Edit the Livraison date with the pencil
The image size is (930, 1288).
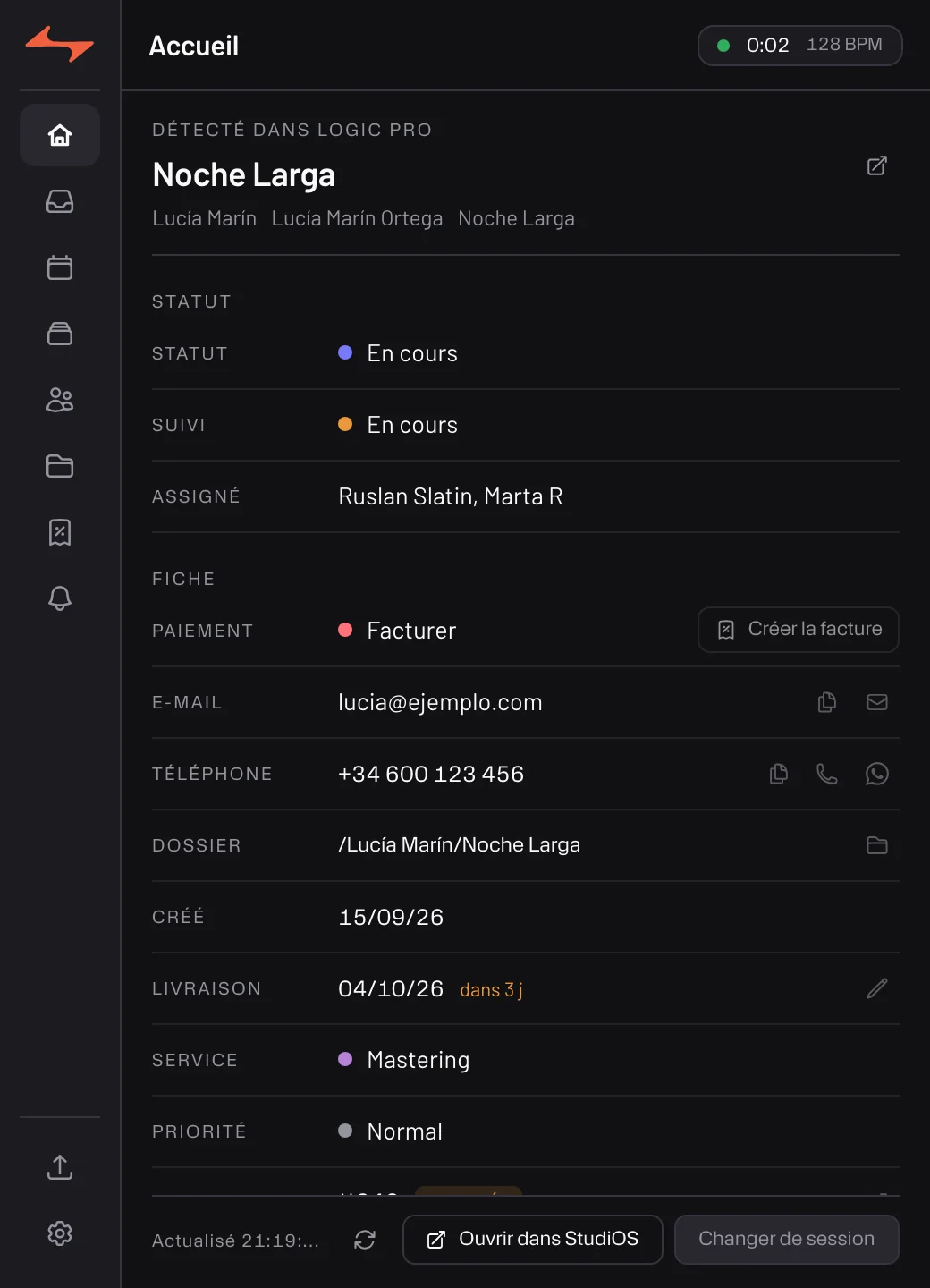(x=877, y=988)
